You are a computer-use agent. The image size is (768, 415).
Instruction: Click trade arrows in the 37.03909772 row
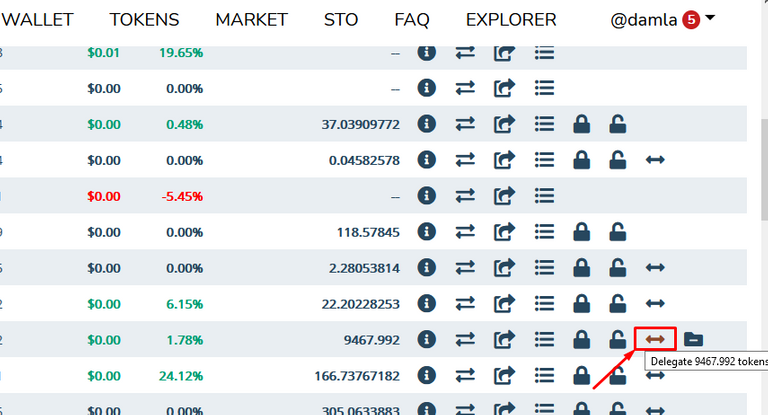coord(465,124)
